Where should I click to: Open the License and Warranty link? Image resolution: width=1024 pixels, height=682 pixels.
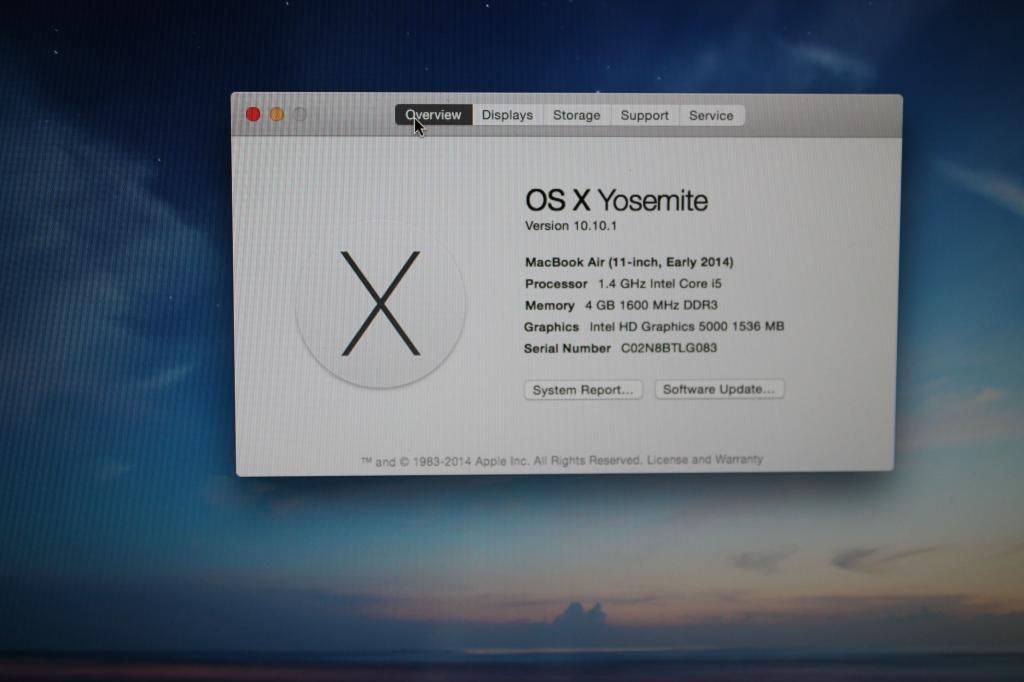coord(706,459)
